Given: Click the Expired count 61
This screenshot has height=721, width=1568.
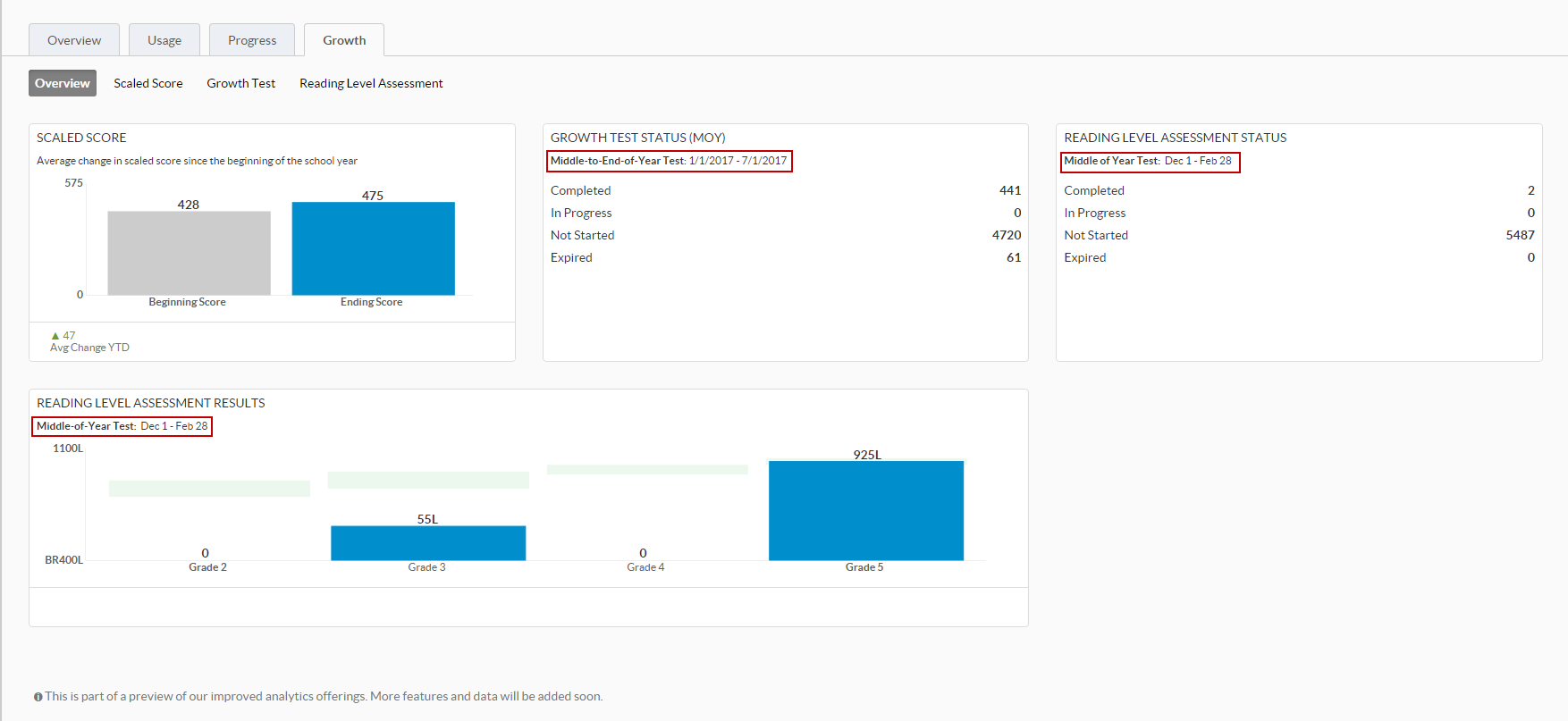Looking at the screenshot, I should pyautogui.click(x=1014, y=257).
